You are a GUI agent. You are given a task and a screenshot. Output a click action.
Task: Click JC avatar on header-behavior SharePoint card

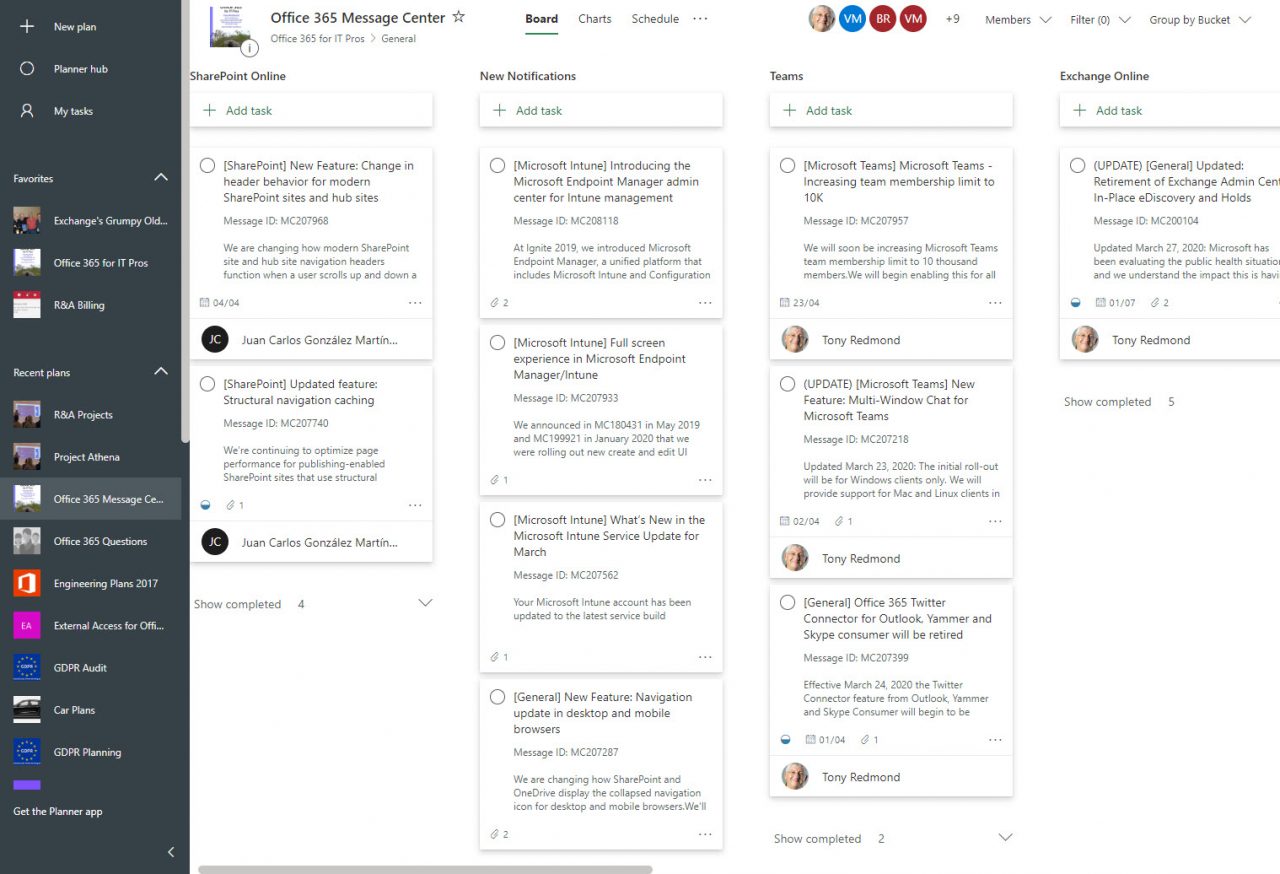(x=215, y=339)
